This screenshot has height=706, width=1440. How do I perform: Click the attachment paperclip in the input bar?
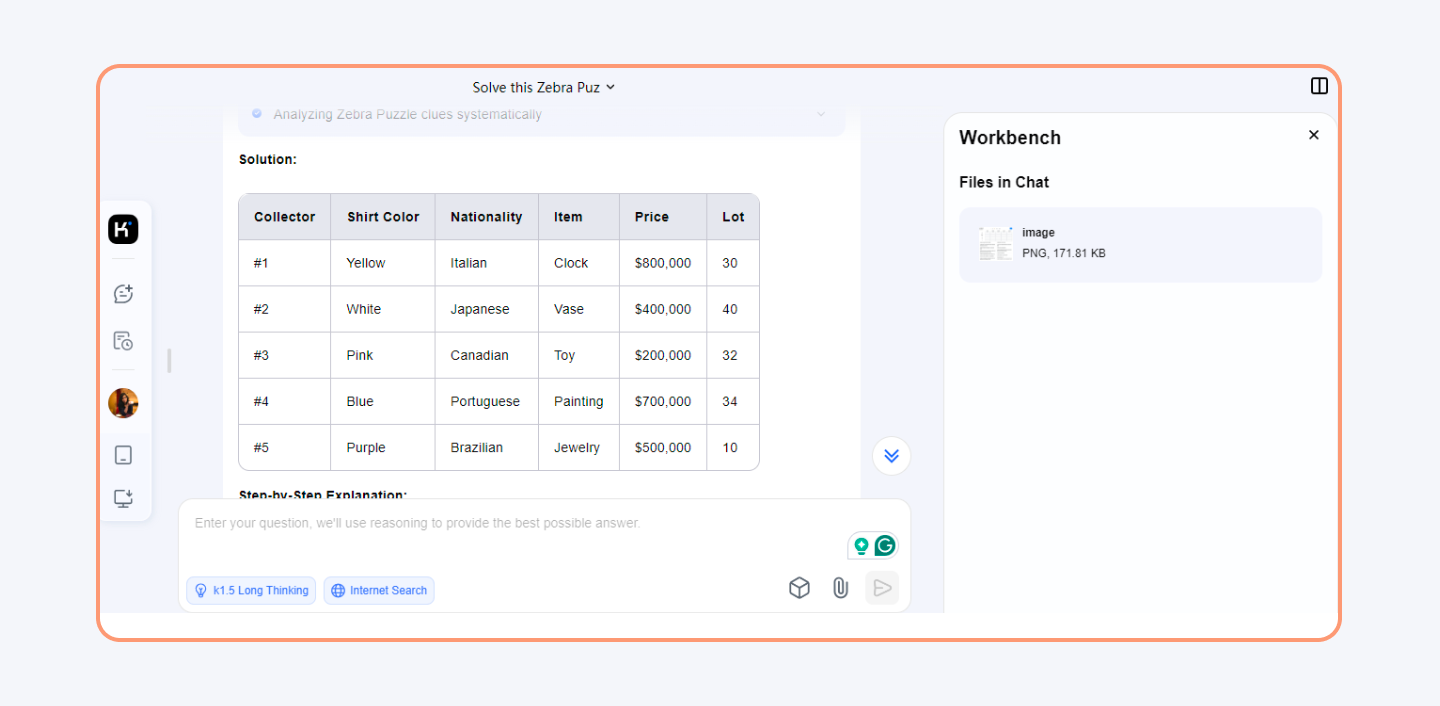pos(840,588)
